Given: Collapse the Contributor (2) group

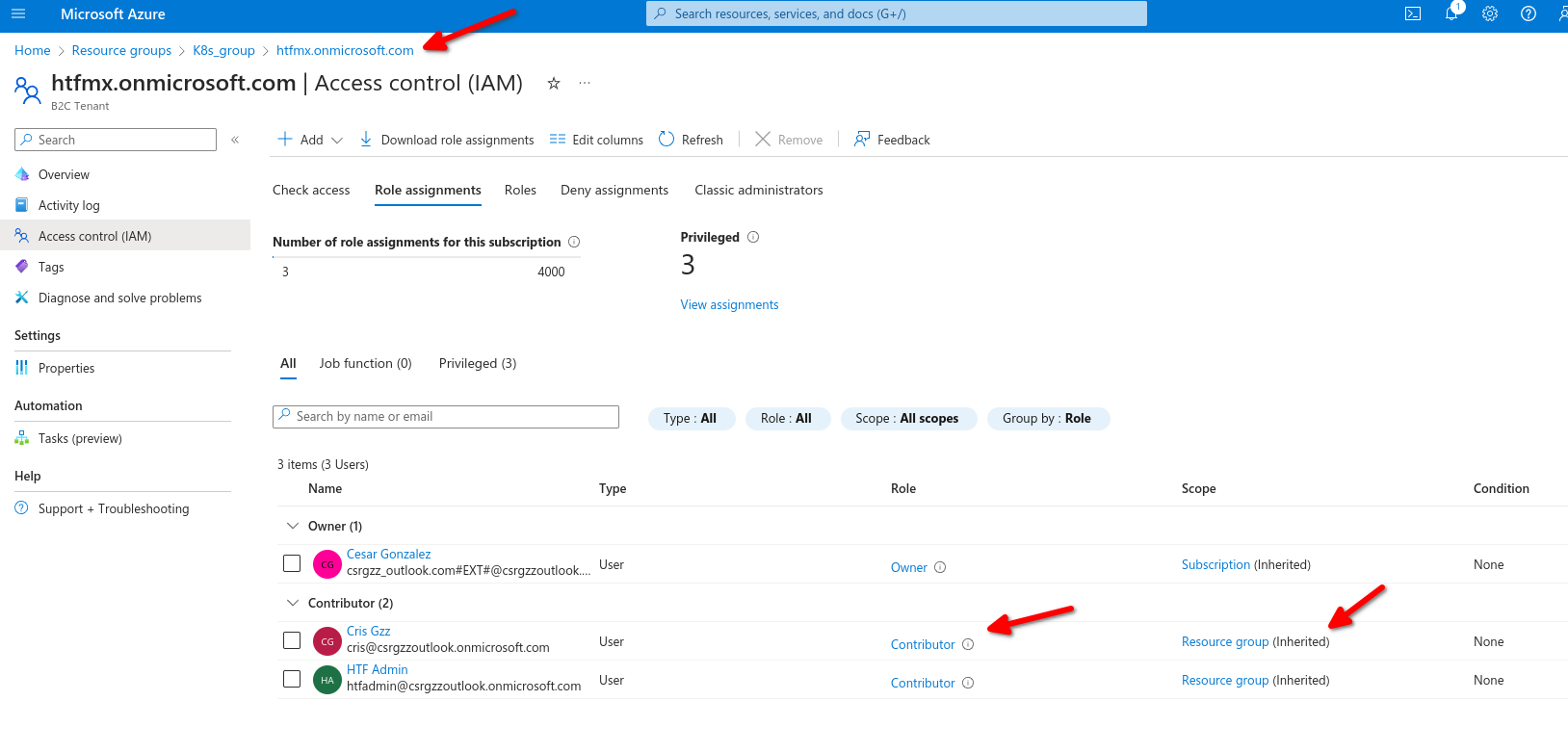Looking at the screenshot, I should tap(293, 603).
